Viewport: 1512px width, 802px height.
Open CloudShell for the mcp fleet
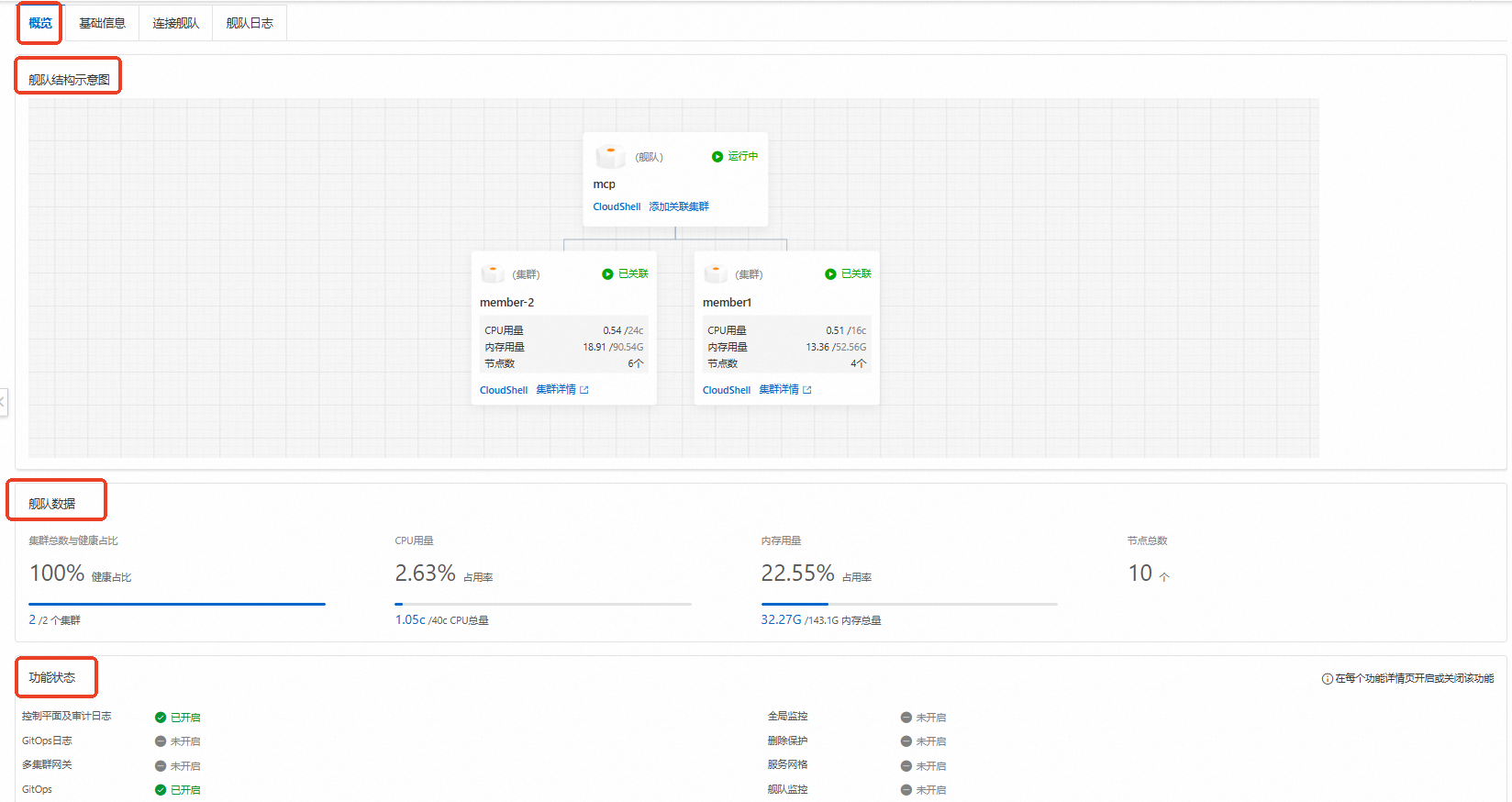[x=617, y=206]
